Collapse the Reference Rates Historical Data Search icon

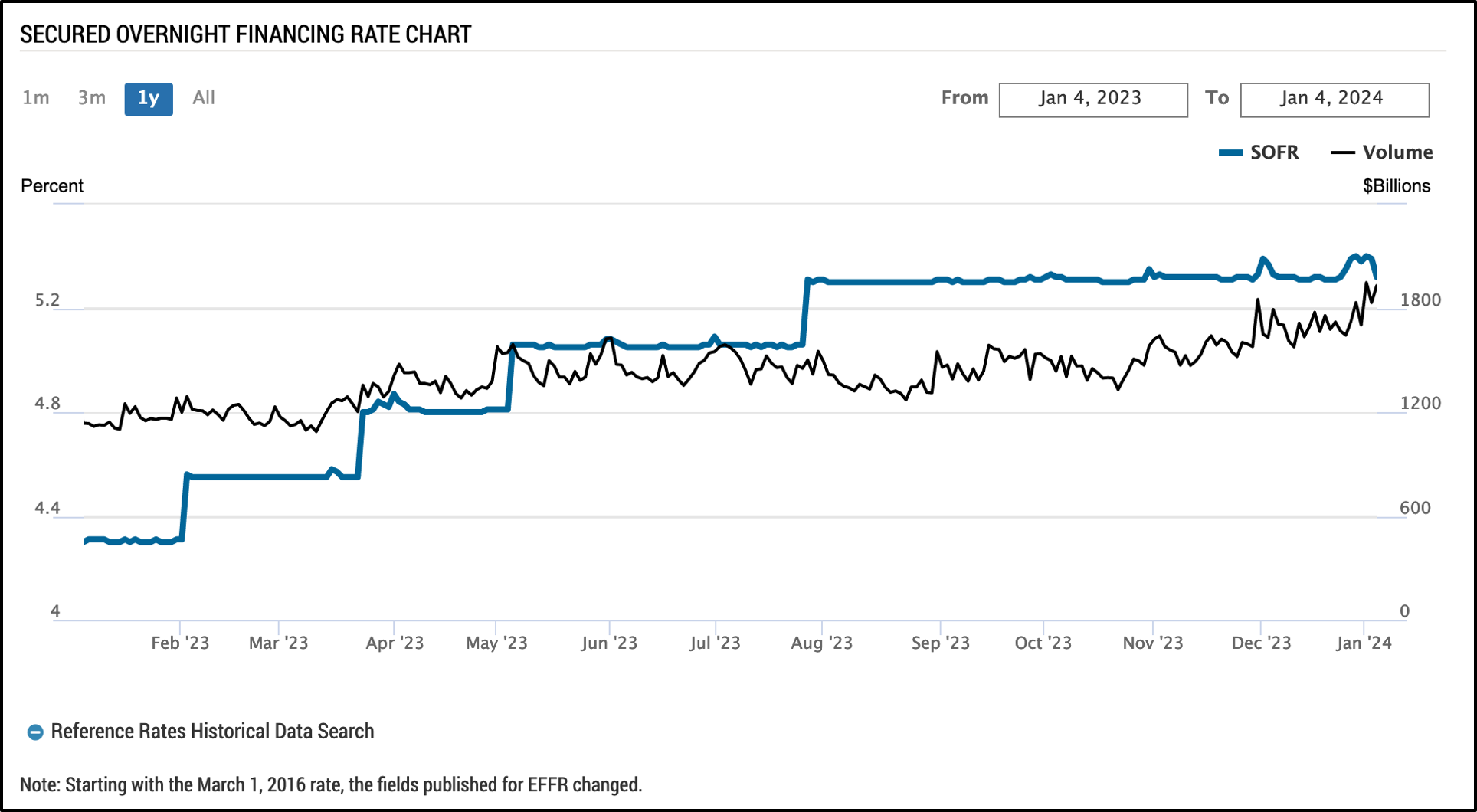pos(35,732)
